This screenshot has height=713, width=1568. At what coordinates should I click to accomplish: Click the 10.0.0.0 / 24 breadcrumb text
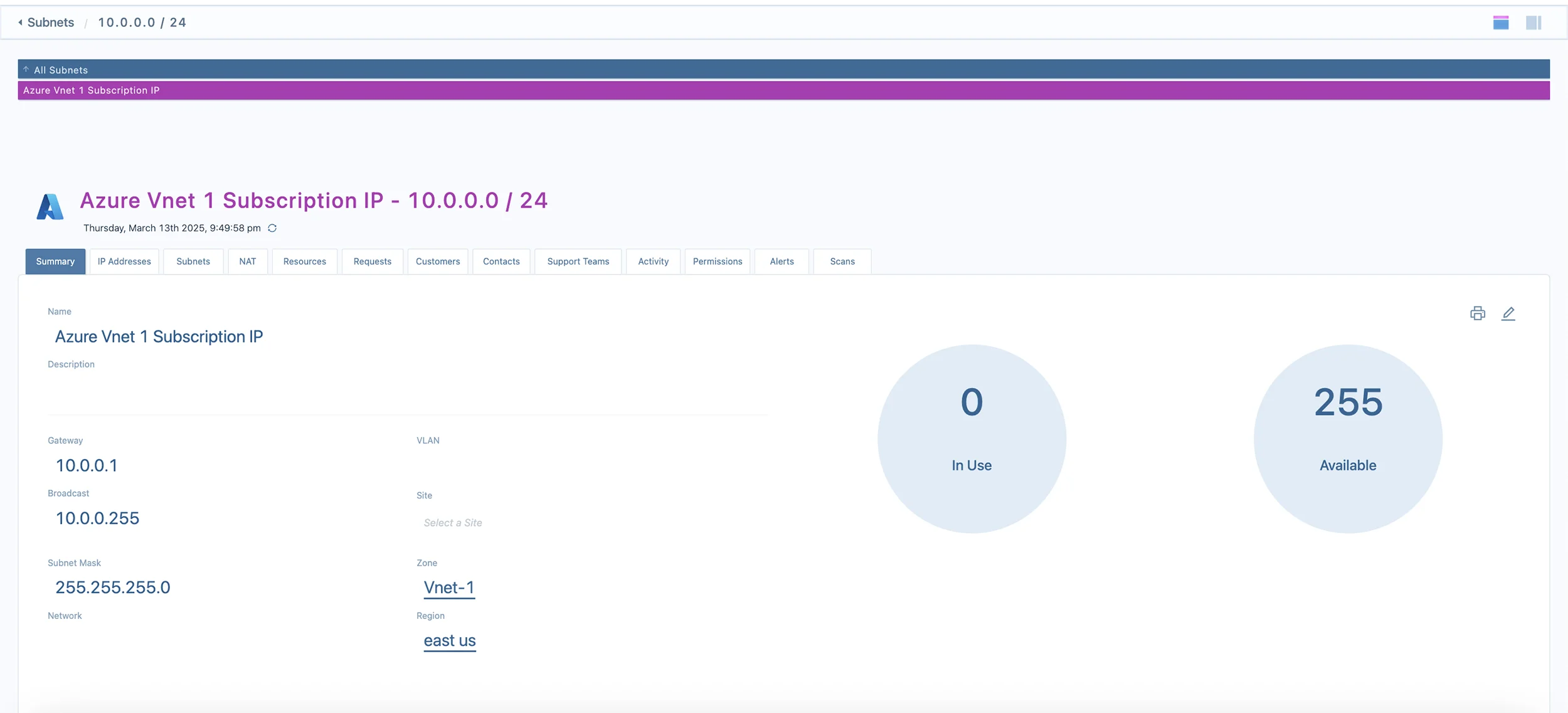tap(142, 23)
